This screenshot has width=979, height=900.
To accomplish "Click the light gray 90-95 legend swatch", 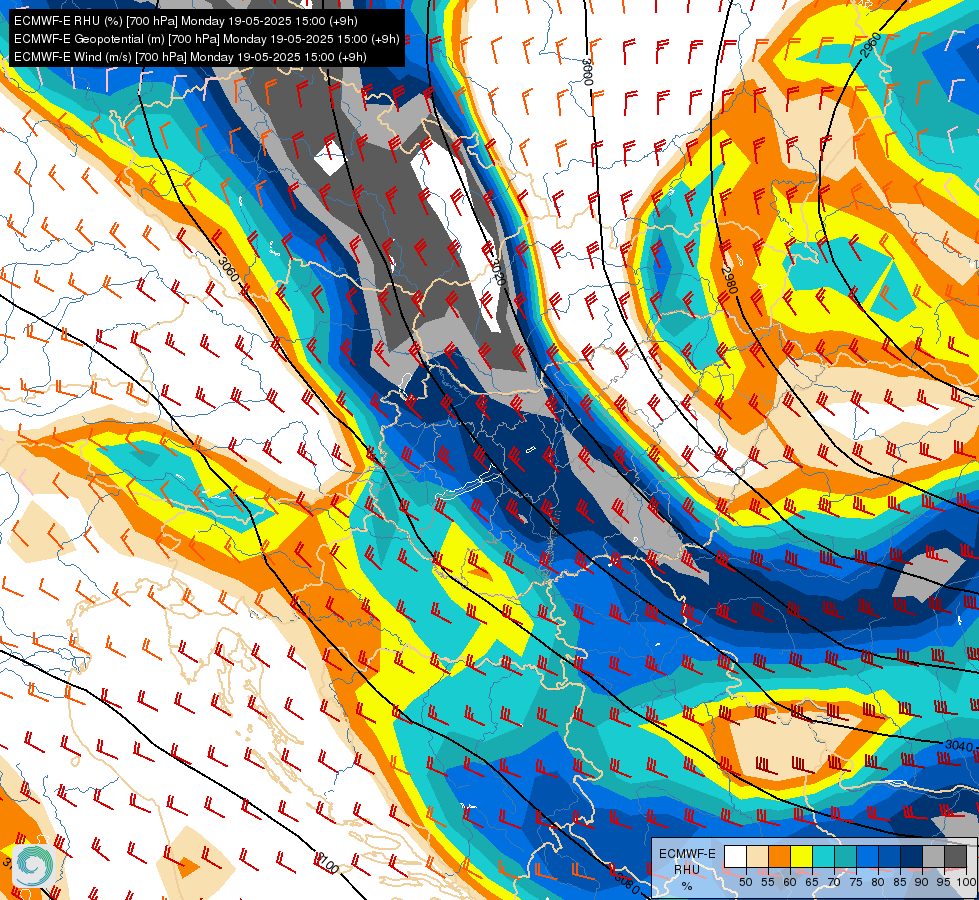I will pyautogui.click(x=933, y=856).
